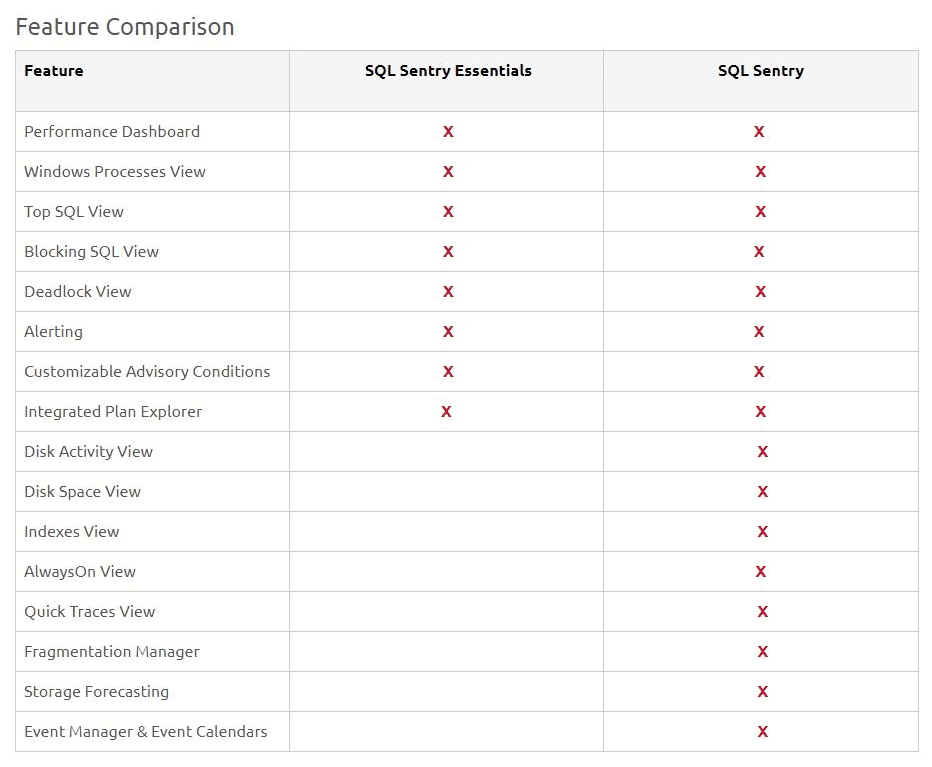Click the SQL Sentry X for Event Manager row
Viewport: 932px width, 767px height.
pyautogui.click(x=762, y=732)
